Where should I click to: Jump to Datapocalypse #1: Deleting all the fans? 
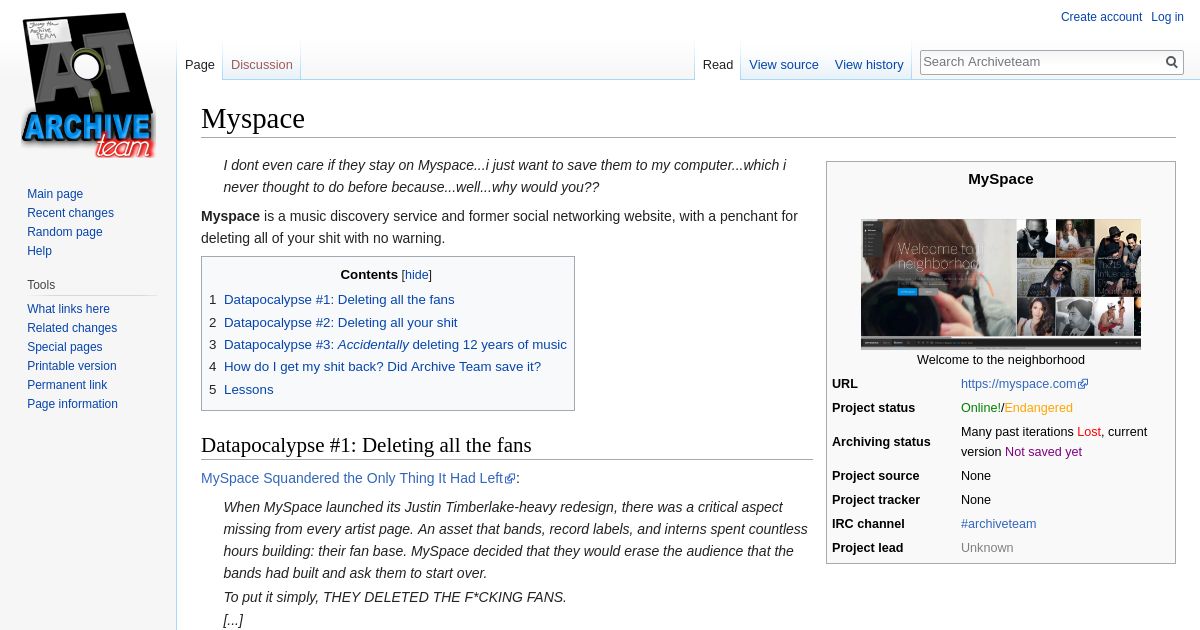(339, 300)
